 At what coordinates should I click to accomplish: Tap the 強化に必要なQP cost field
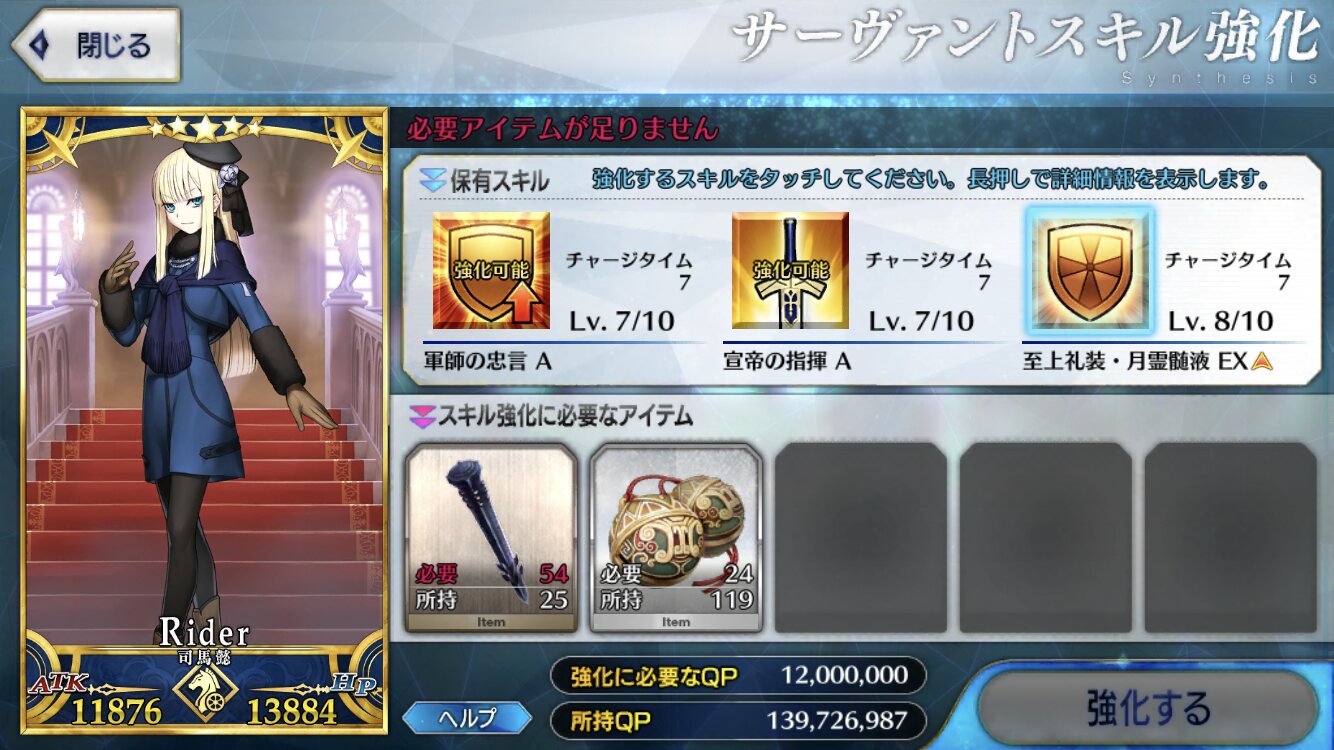point(738,676)
